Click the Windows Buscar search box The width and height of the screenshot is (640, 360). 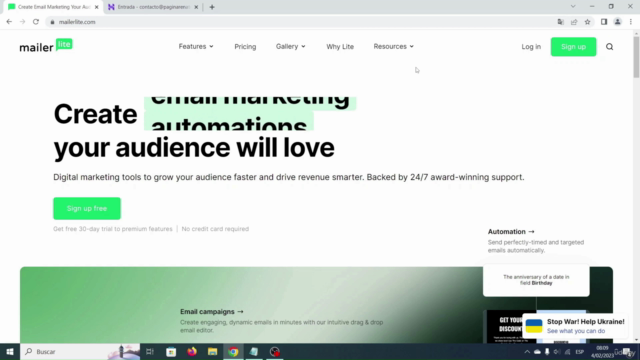point(80,351)
